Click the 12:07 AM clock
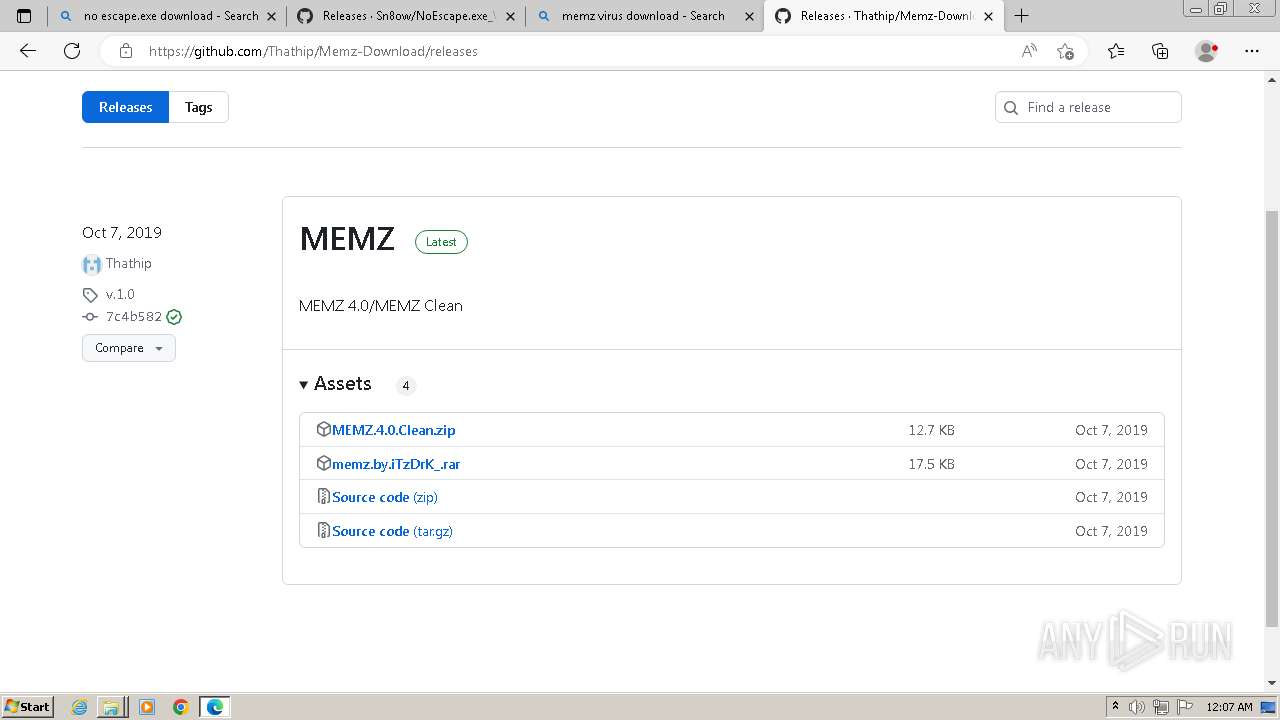The image size is (1280, 720). (x=1229, y=707)
